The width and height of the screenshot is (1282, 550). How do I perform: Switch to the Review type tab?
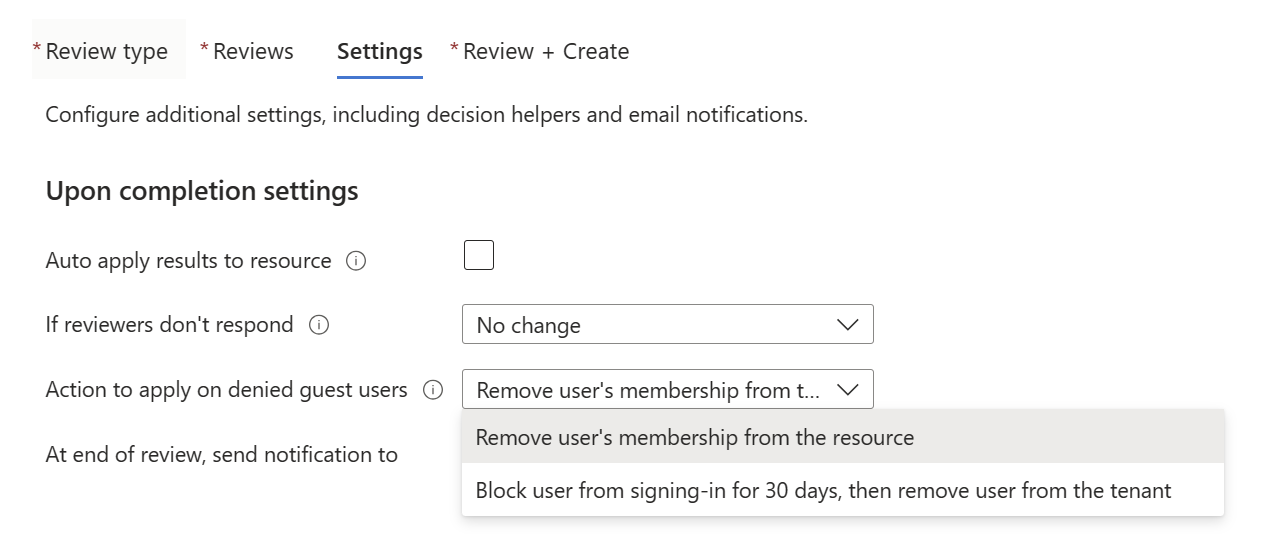point(107,51)
